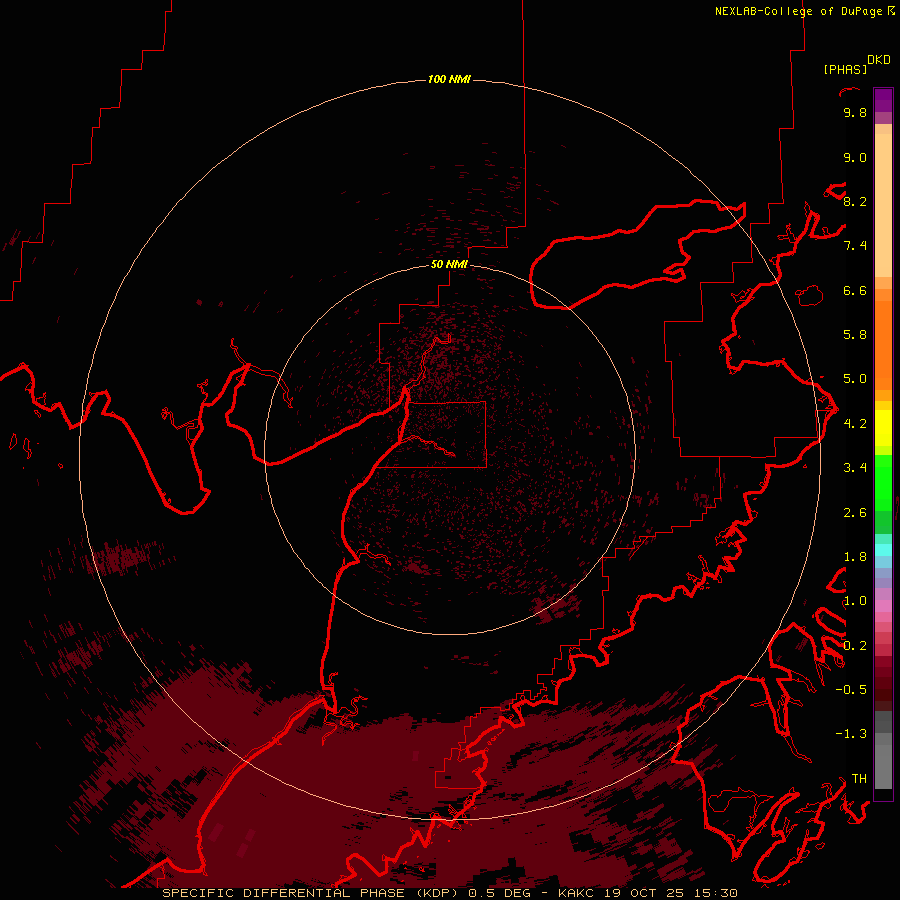Image resolution: width=900 pixels, height=900 pixels.
Task: Click the -1.3 color scale value
Action: [x=851, y=734]
